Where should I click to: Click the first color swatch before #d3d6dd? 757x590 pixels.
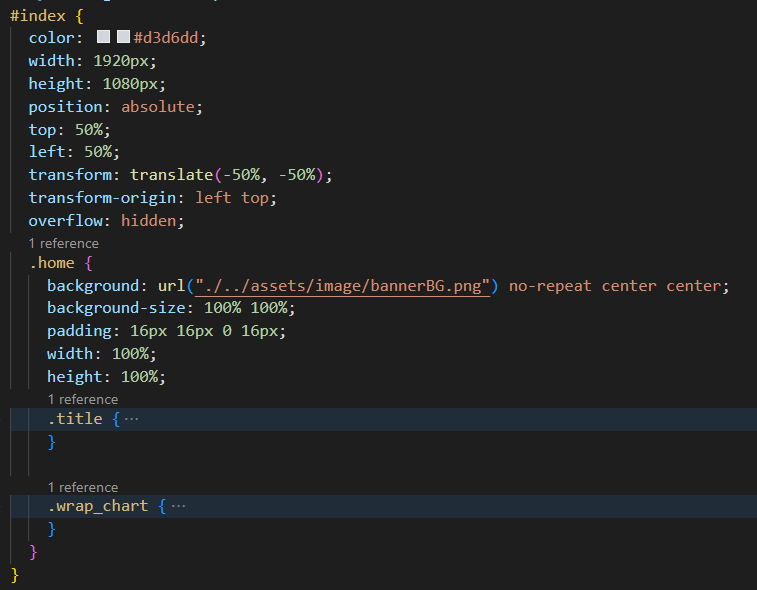click(x=103, y=37)
